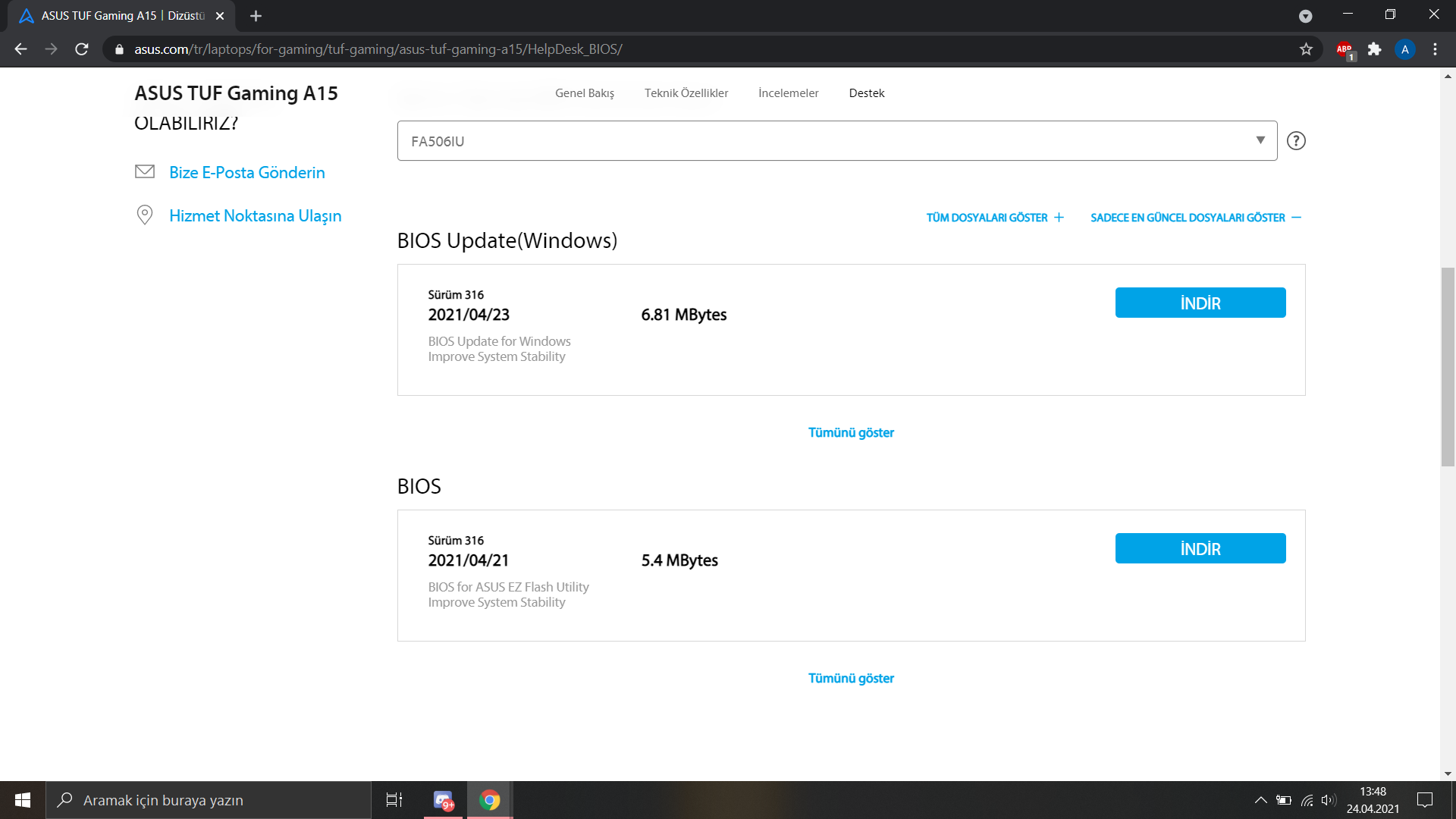Expand all files with TÜM DOSYALARI GÖSTER
Image resolution: width=1456 pixels, height=819 pixels.
[995, 218]
